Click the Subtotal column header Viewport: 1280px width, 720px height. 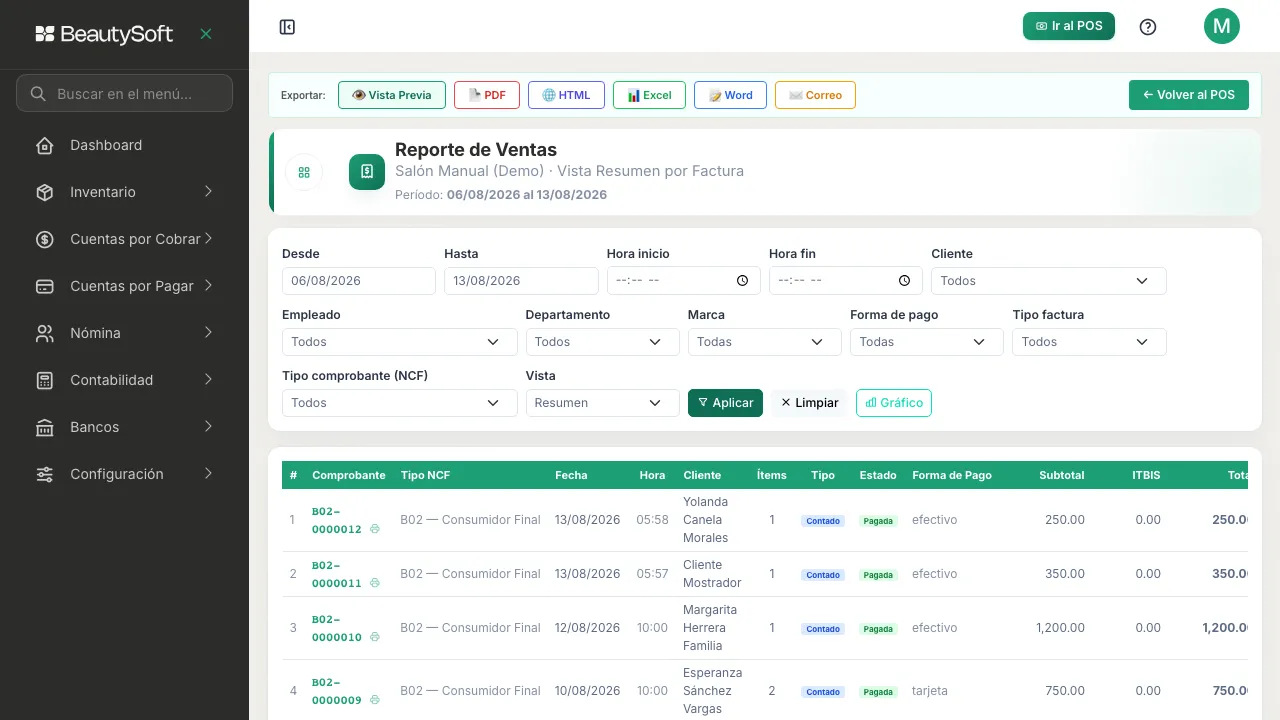pos(1062,475)
